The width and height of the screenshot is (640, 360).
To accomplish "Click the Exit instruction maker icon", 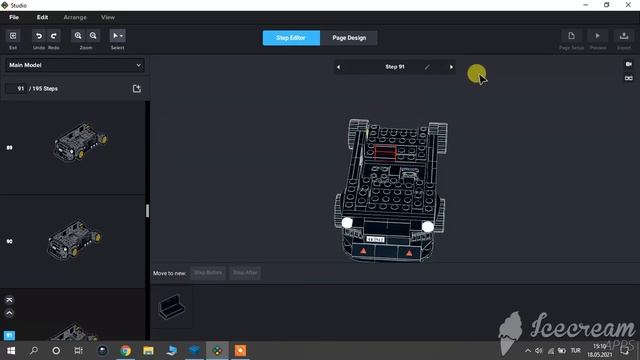I will 13,36.
